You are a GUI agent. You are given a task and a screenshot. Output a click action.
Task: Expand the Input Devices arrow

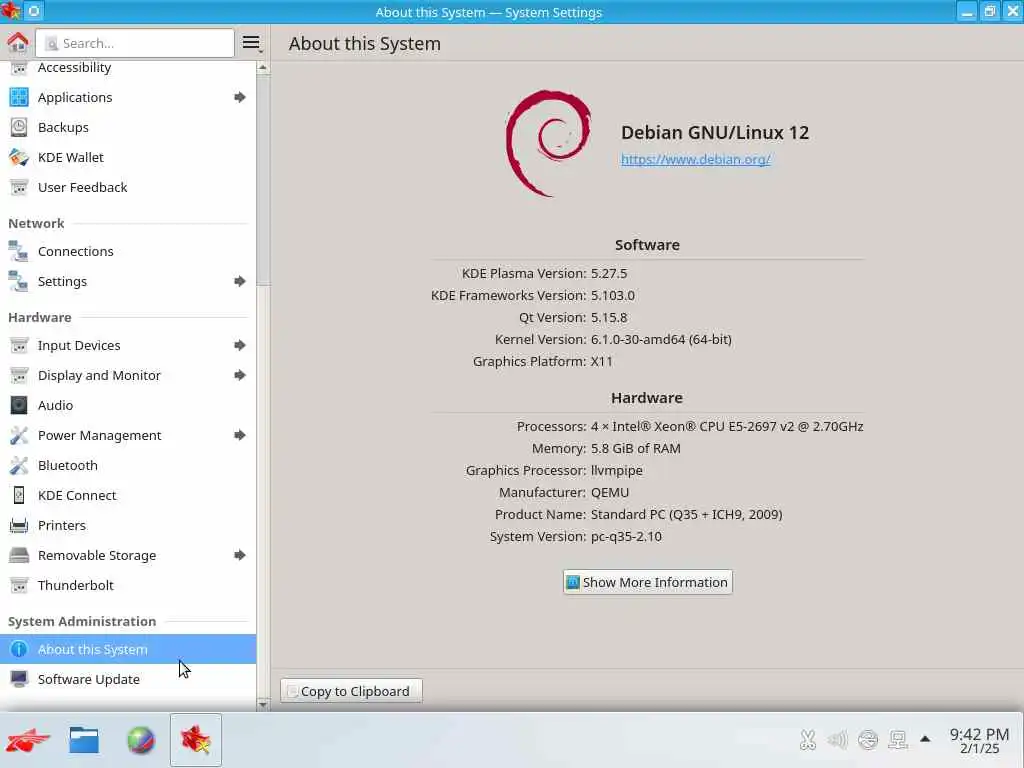(x=240, y=345)
